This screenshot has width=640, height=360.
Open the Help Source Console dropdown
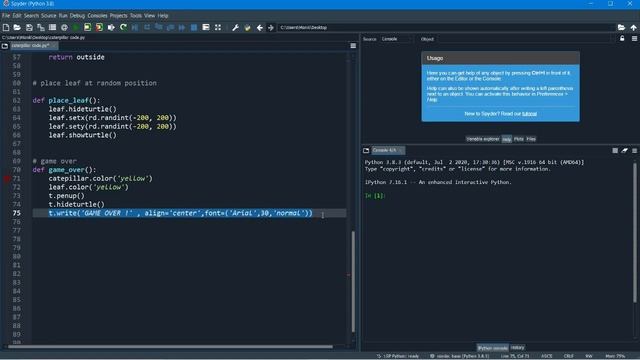coord(395,39)
